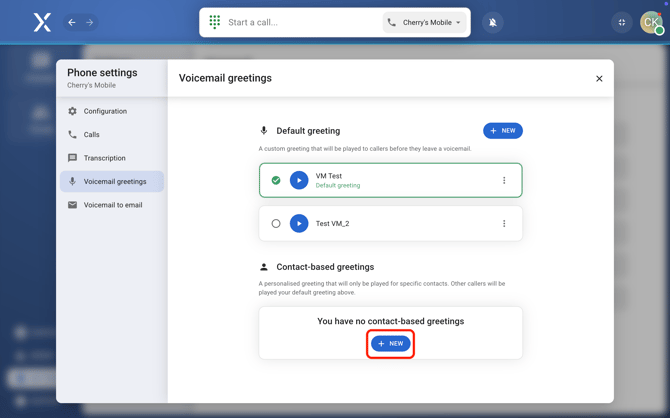Click the notifications muted bell icon
This screenshot has width=670, height=418.
click(493, 22)
